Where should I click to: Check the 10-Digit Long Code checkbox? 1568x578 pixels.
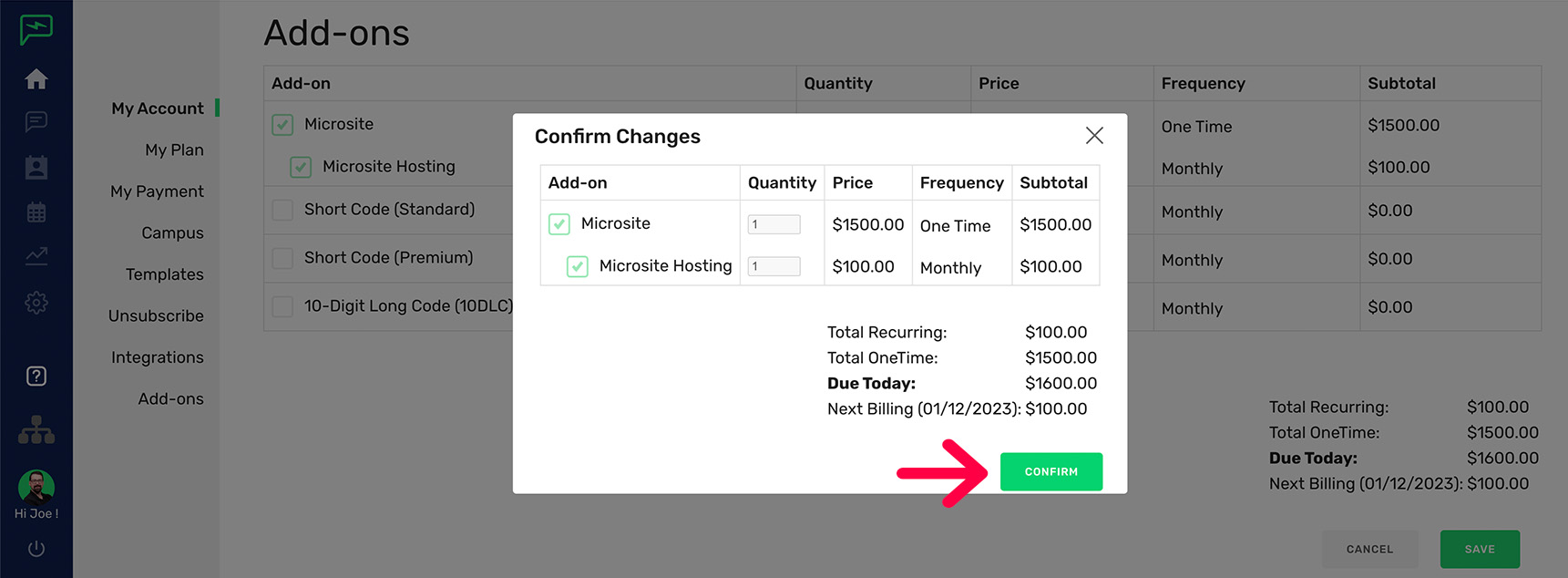point(282,306)
